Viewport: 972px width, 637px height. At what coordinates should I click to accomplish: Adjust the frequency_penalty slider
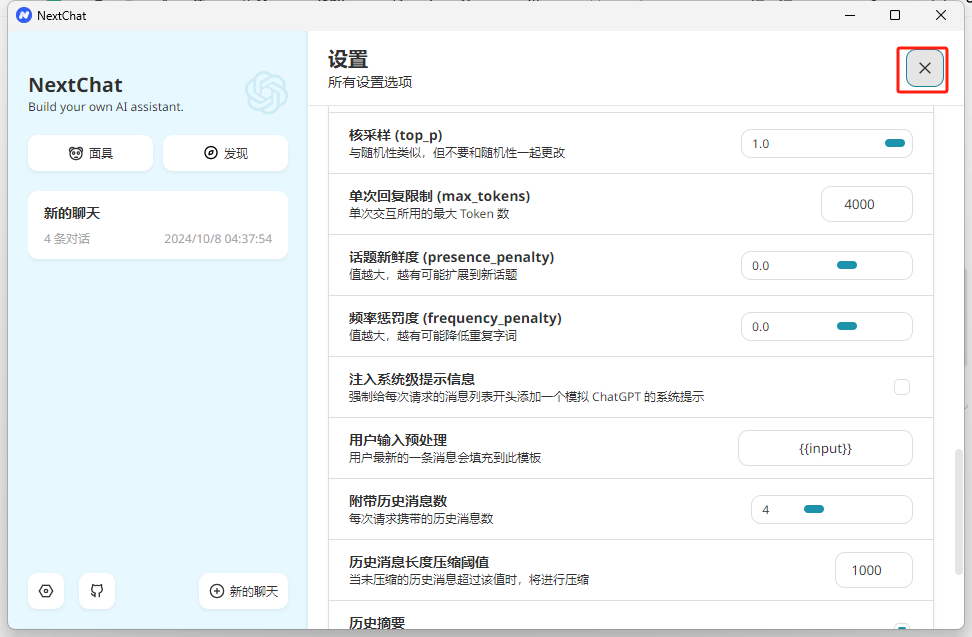tap(827, 327)
